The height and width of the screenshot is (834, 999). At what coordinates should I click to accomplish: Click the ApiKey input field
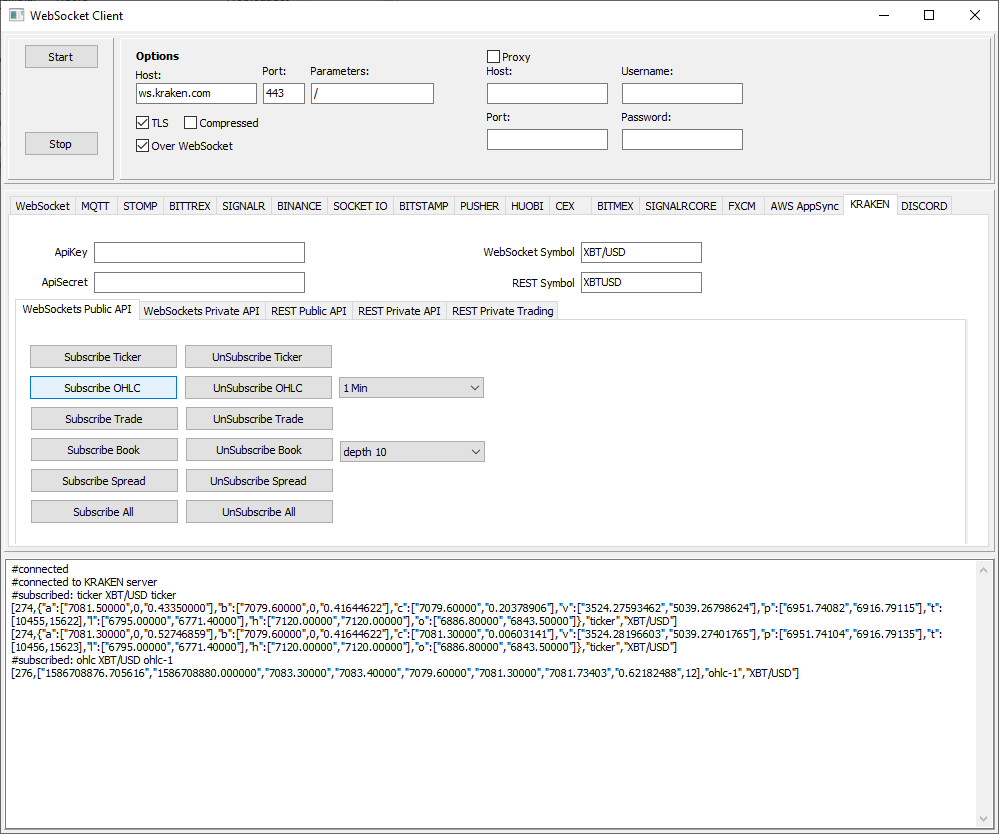(x=199, y=252)
